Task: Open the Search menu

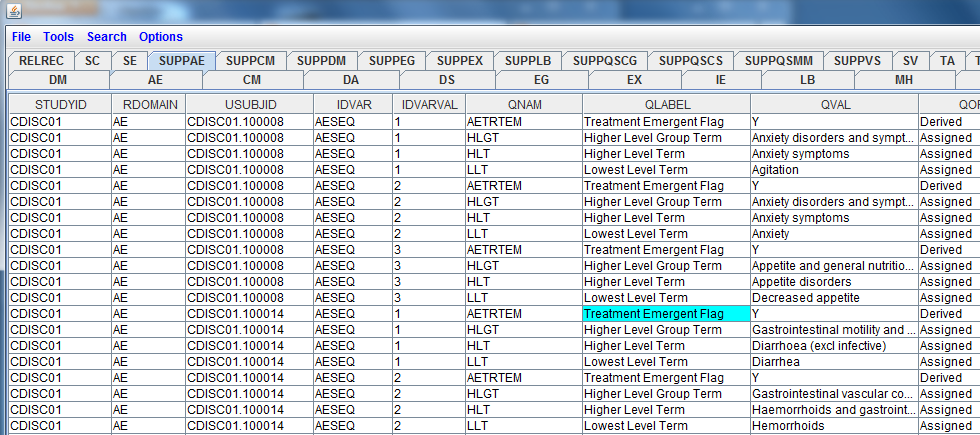Action: (107, 37)
